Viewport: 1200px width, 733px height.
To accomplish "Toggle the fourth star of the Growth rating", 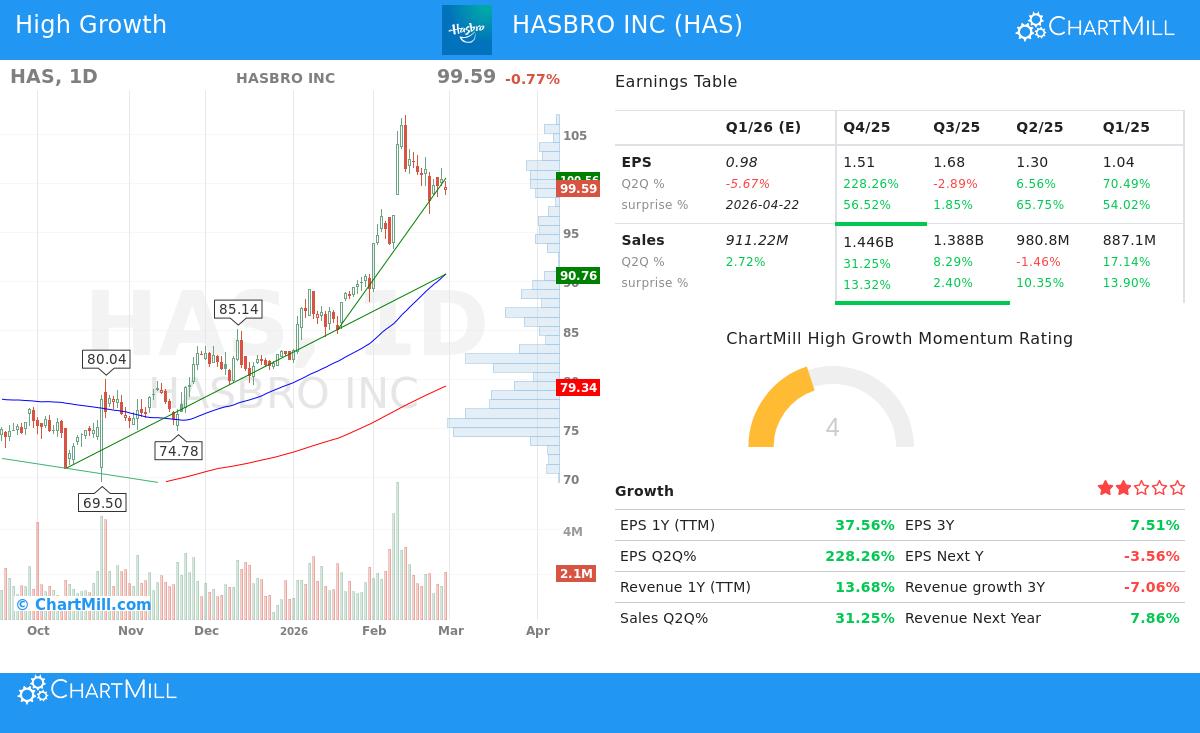I will pyautogui.click(x=1158, y=488).
